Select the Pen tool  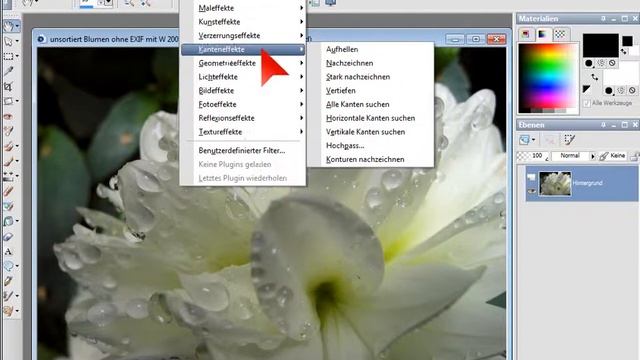(8, 281)
